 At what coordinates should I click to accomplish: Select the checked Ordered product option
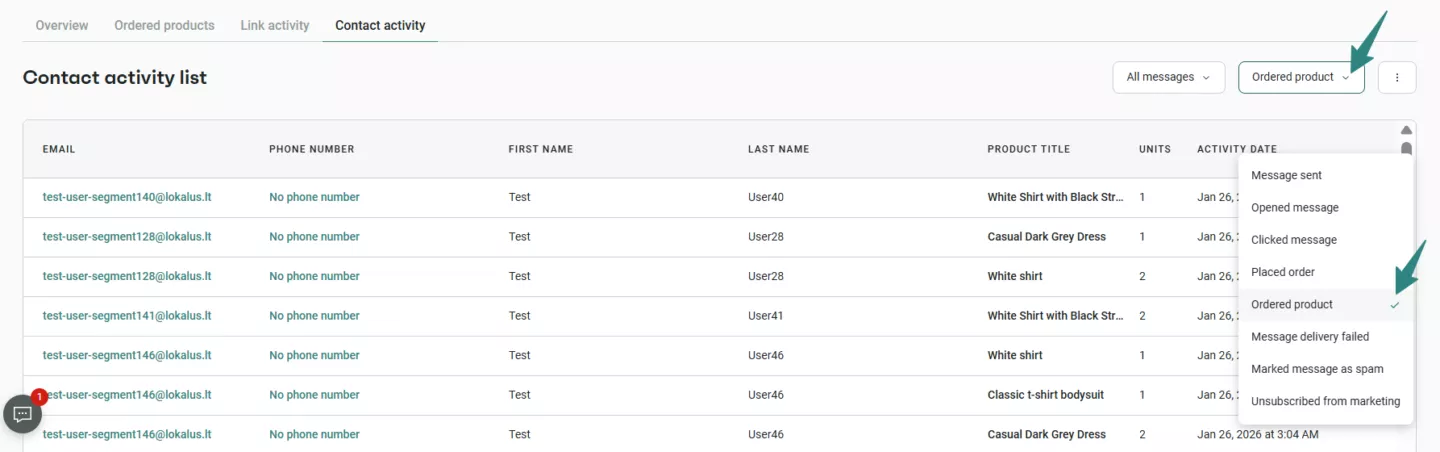[x=1292, y=304]
